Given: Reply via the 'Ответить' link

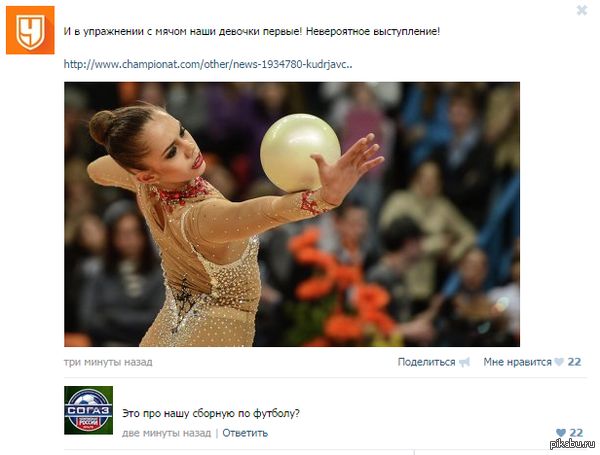Looking at the screenshot, I should (245, 433).
